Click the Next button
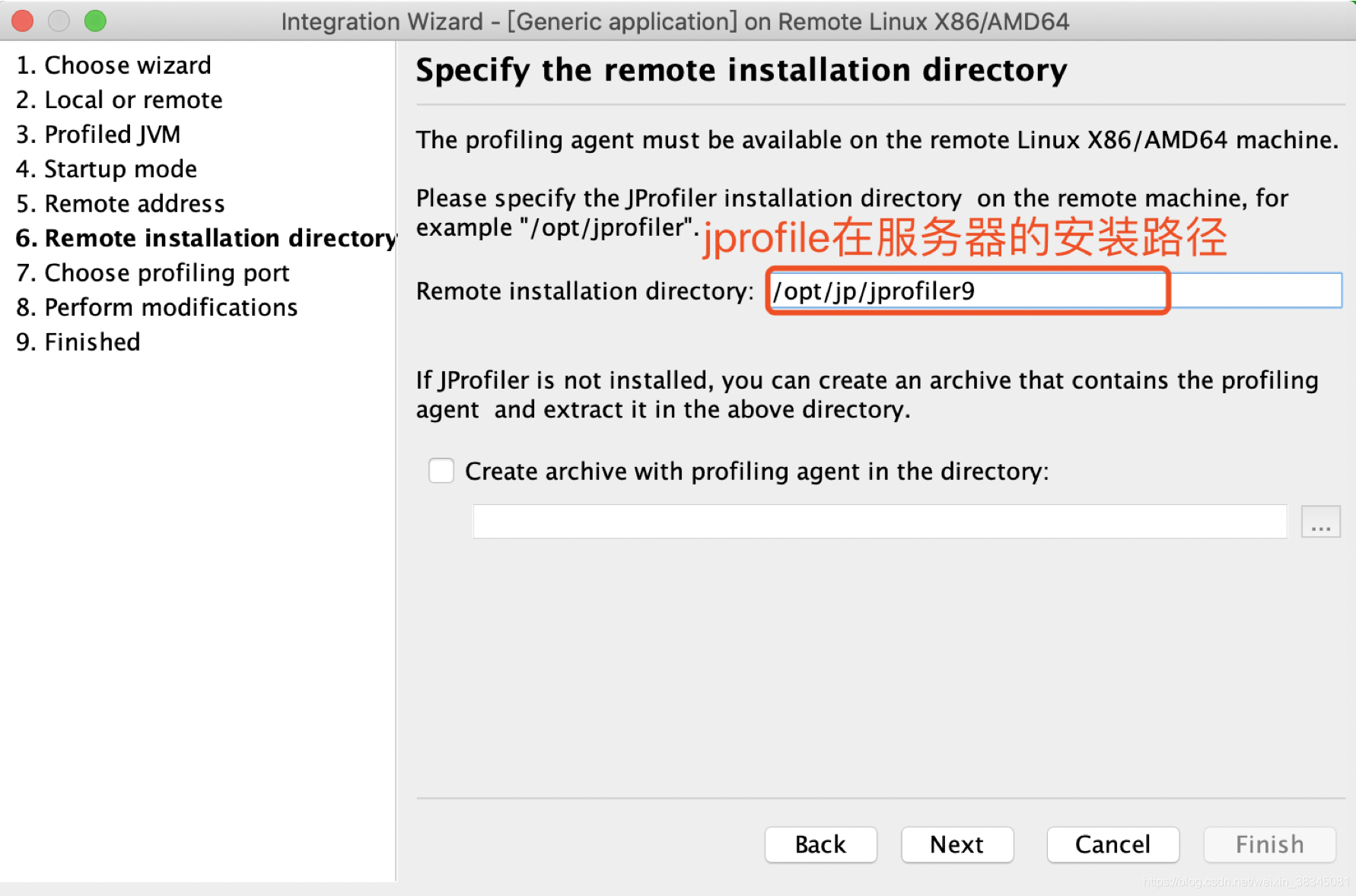Screen dimensions: 1356x896 point(957,844)
